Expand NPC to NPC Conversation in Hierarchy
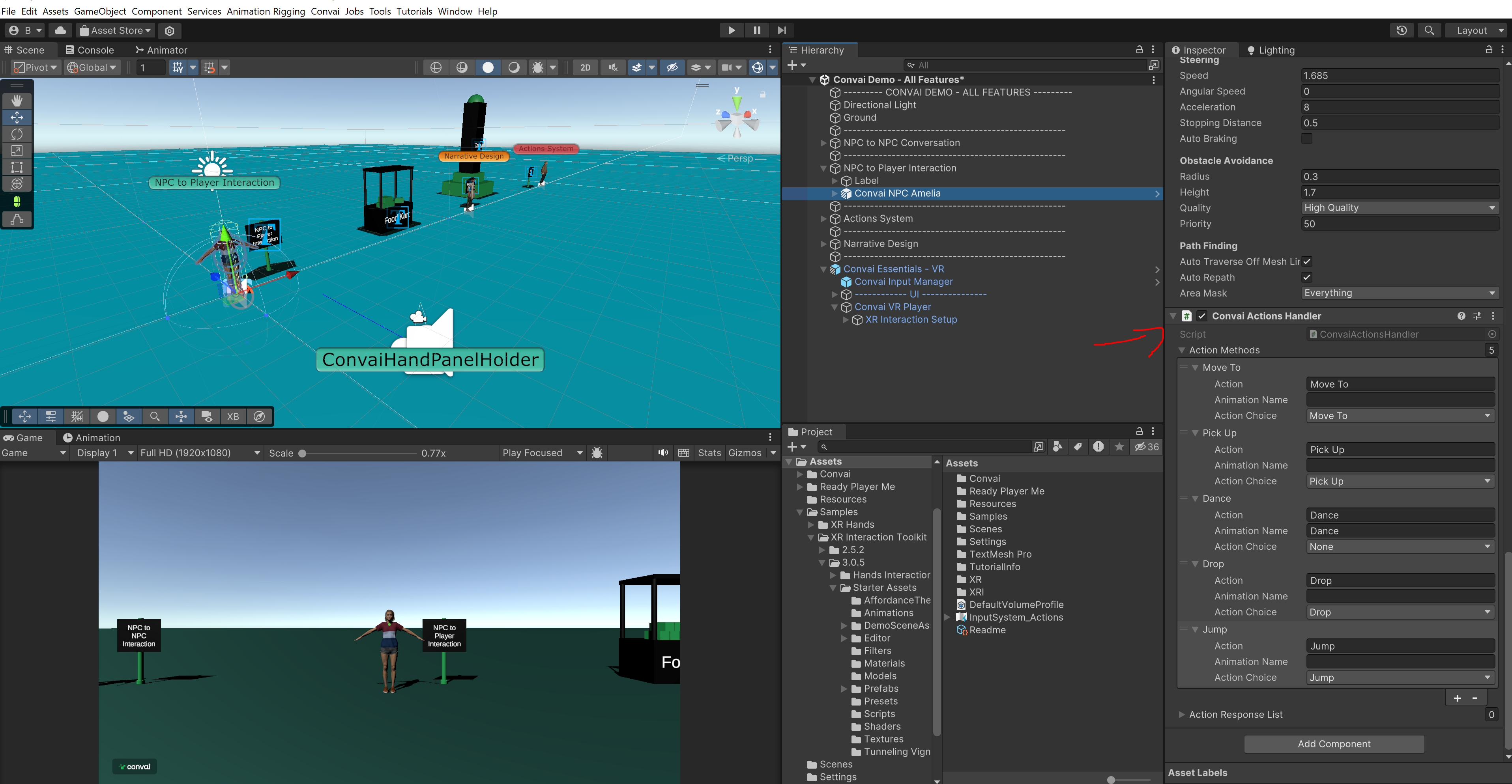Image resolution: width=1512 pixels, height=784 pixels. coord(823,143)
